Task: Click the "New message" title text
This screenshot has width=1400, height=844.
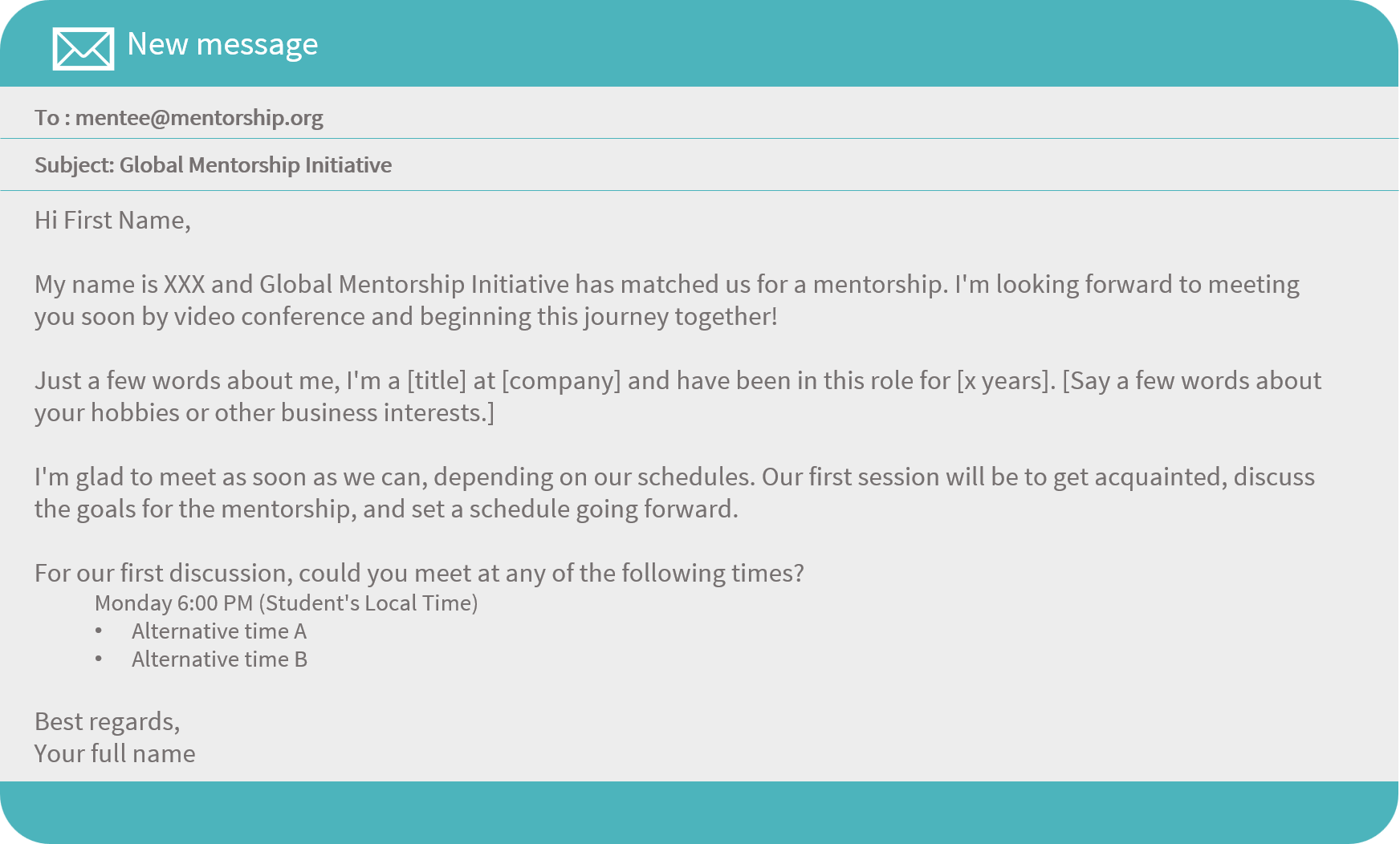Action: pos(222,44)
